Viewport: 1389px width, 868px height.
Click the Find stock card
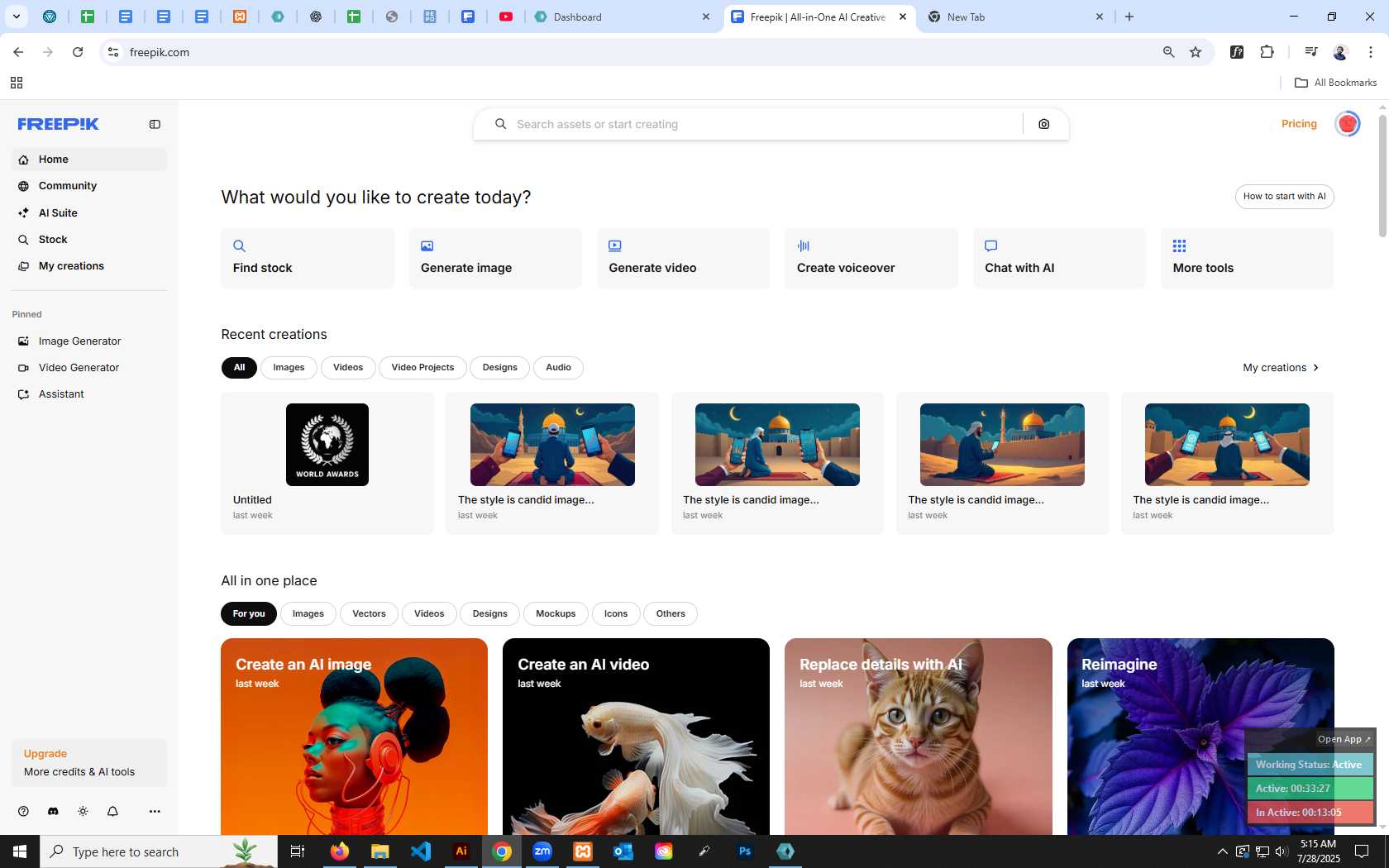point(307,258)
